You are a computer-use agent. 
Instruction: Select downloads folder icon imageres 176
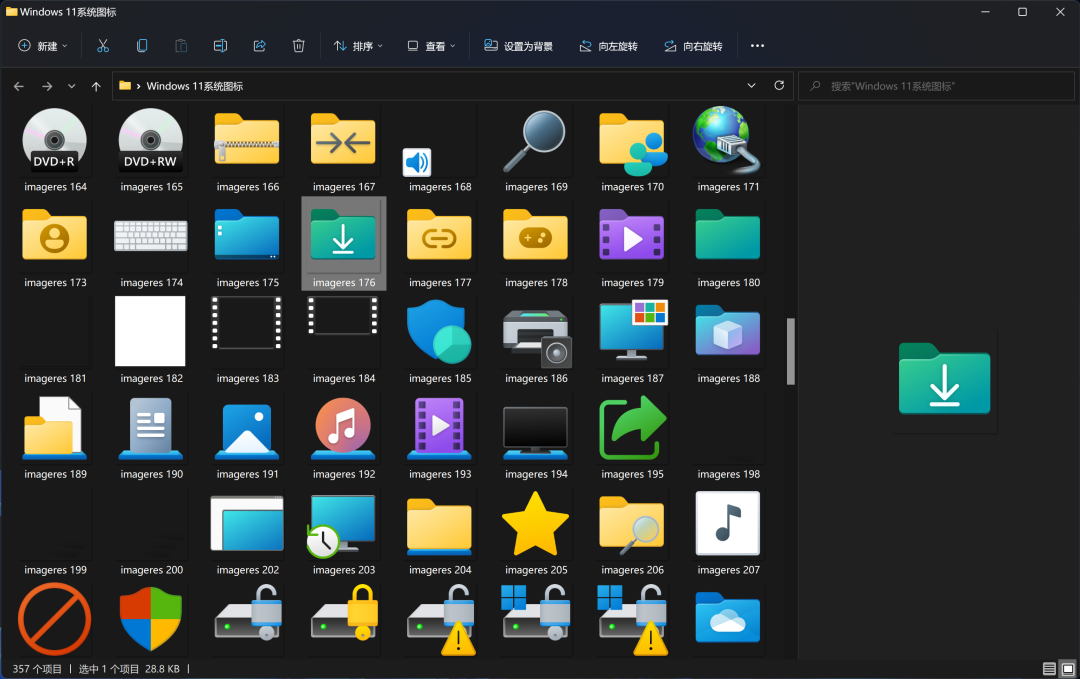[x=344, y=244]
